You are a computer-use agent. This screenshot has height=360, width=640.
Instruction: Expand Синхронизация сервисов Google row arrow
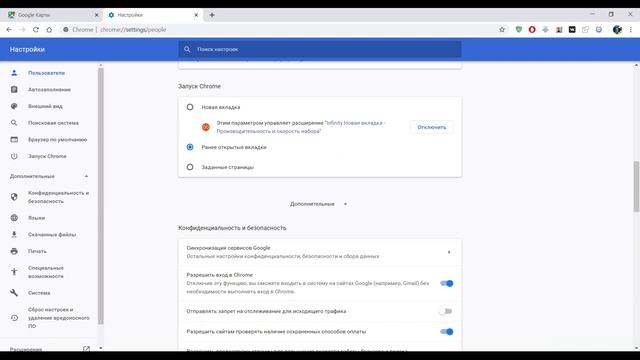coord(449,252)
